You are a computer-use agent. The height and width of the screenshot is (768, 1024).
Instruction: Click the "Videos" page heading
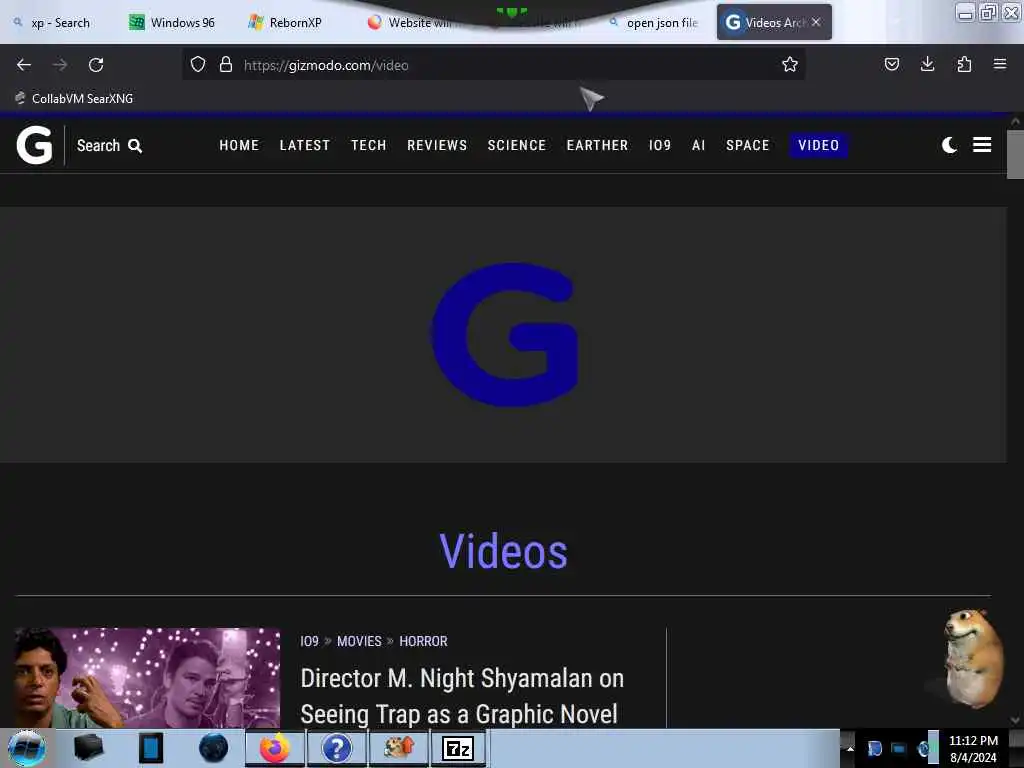(504, 552)
